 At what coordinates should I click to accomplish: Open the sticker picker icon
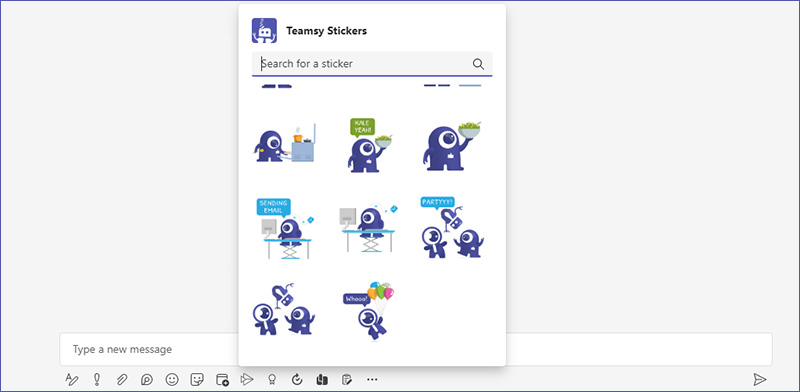[197, 379]
